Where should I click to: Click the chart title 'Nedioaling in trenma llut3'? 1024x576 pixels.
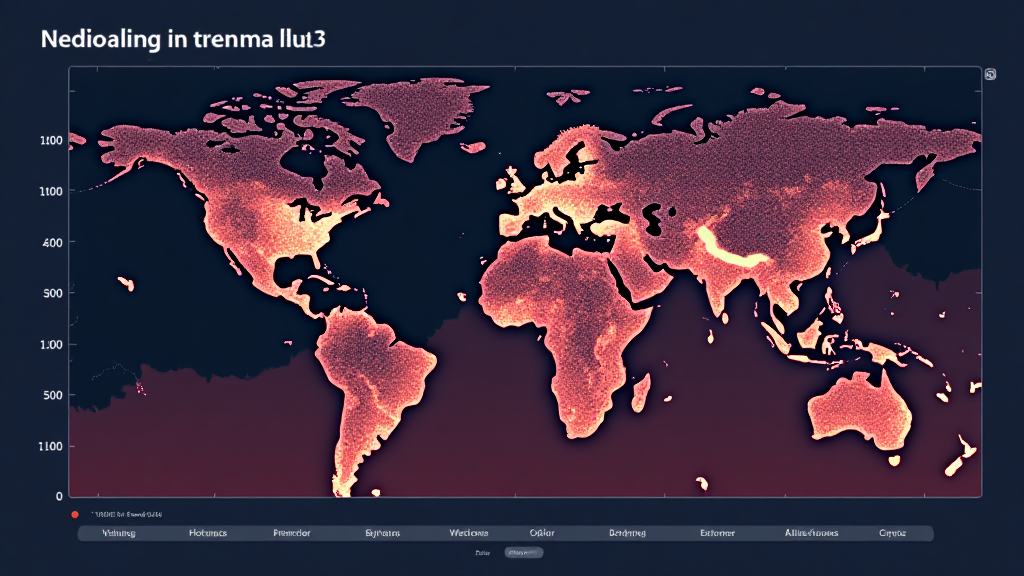click(183, 40)
